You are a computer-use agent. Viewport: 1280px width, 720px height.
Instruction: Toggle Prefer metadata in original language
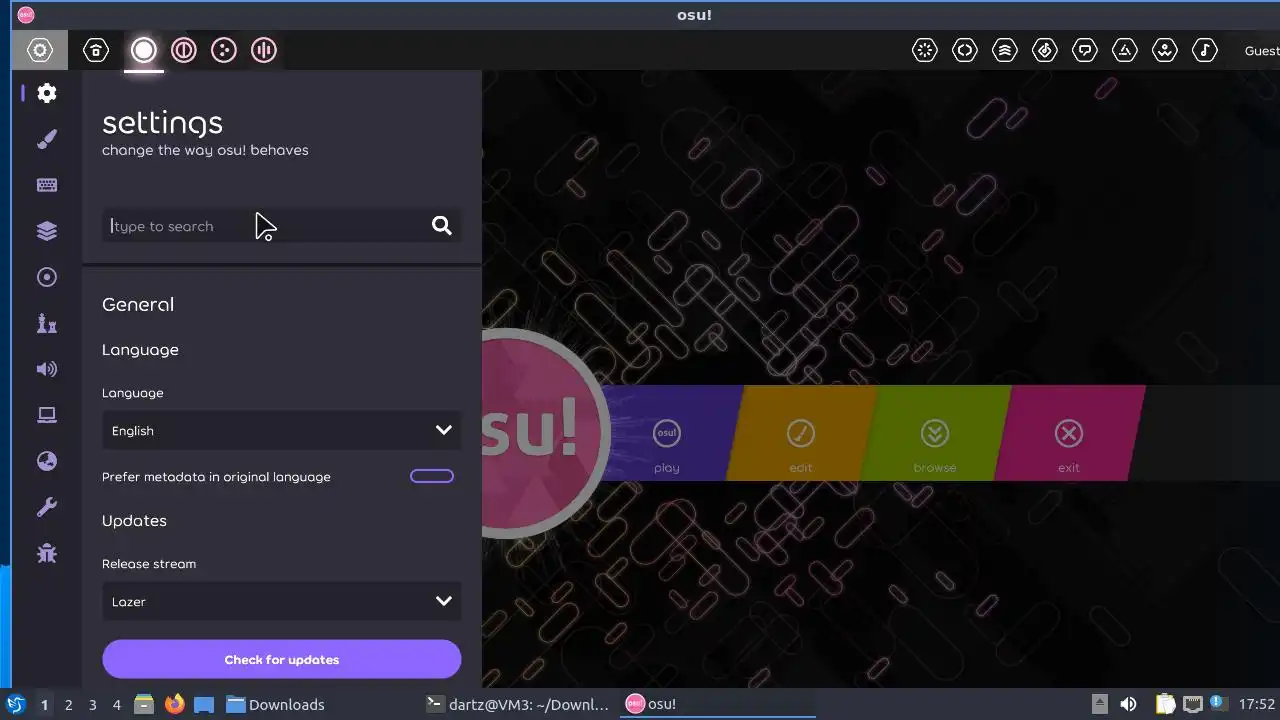[x=432, y=476]
